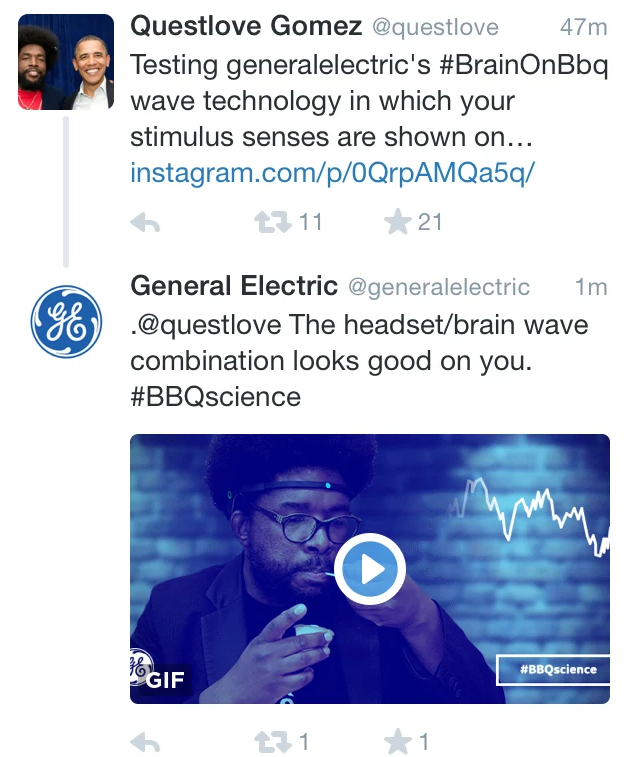Open the General Electric GE logo avatar
This screenshot has width=631, height=757.
[x=66, y=321]
